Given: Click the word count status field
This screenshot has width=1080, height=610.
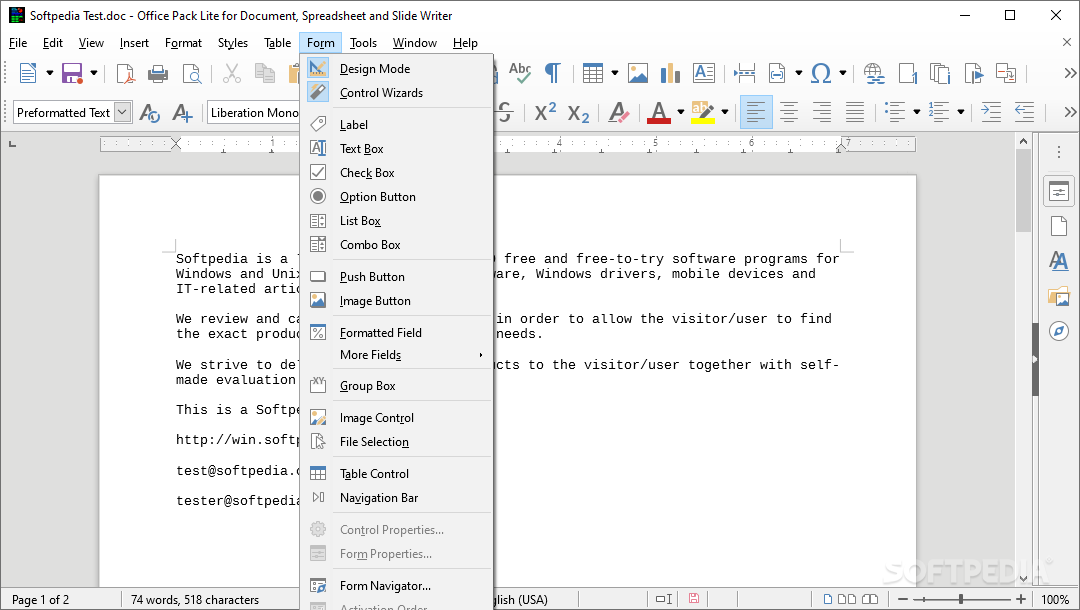Looking at the screenshot, I should [x=195, y=600].
